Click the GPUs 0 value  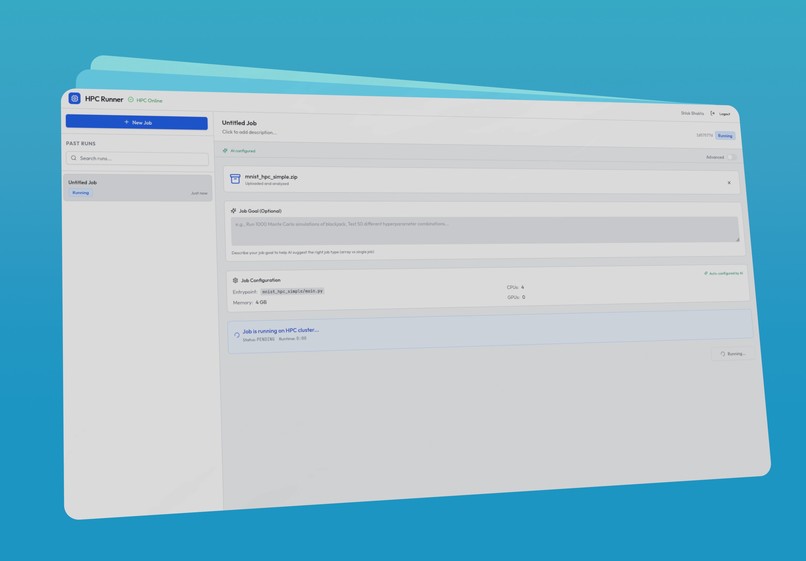coord(523,297)
